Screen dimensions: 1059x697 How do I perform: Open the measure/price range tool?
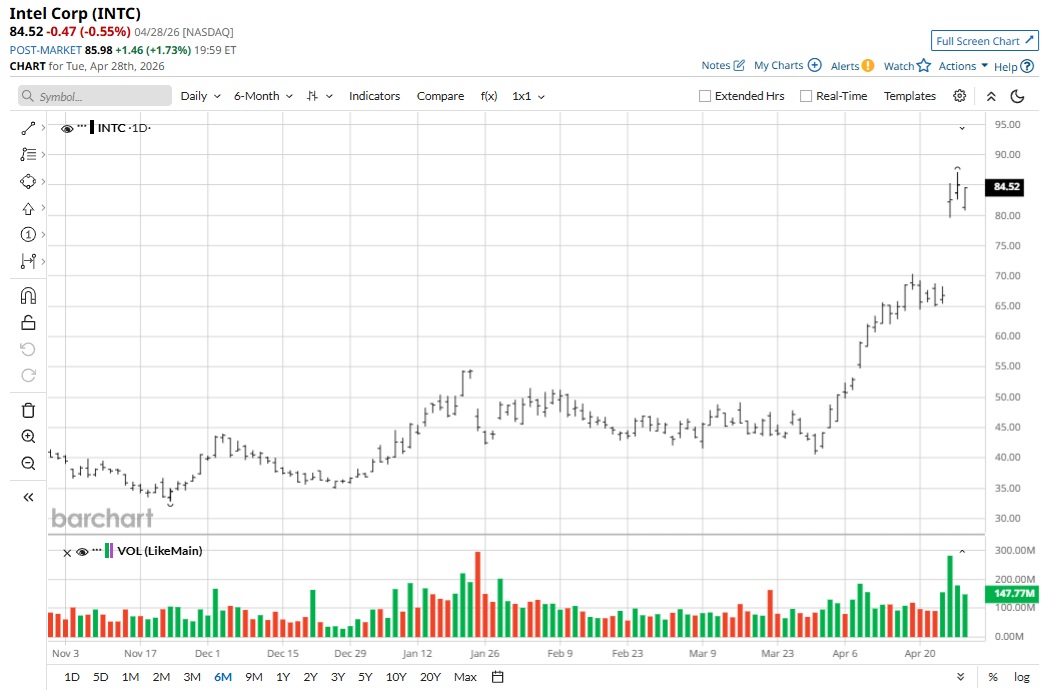tap(28, 261)
